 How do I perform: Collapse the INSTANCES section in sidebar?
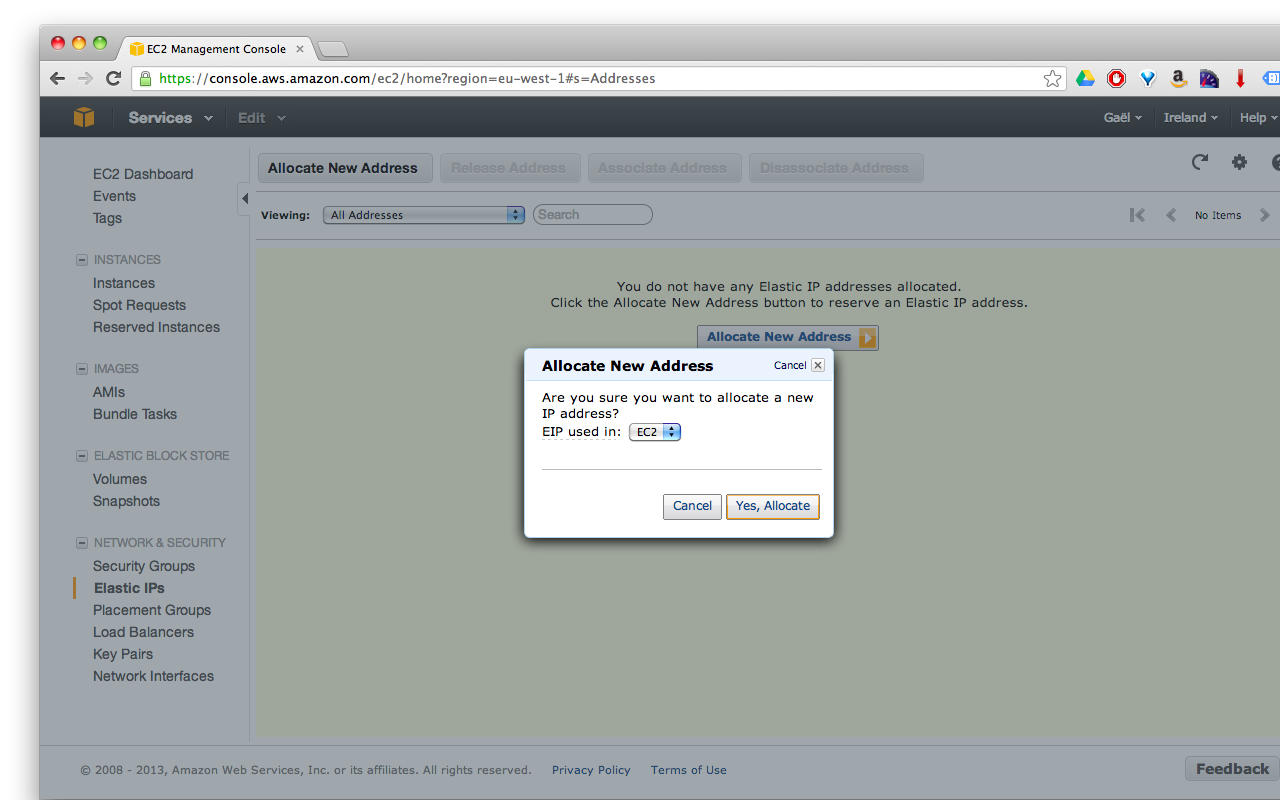pyautogui.click(x=81, y=259)
